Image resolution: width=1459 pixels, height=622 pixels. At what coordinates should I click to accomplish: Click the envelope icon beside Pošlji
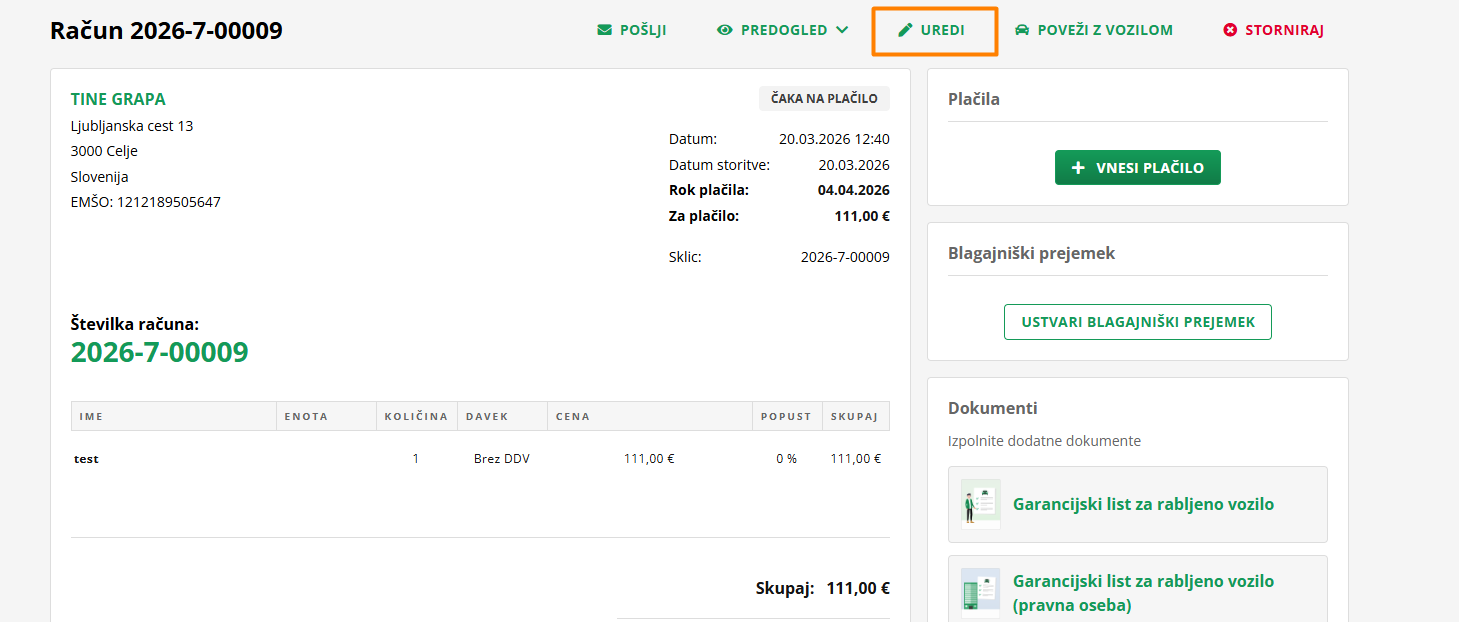pyautogui.click(x=604, y=30)
